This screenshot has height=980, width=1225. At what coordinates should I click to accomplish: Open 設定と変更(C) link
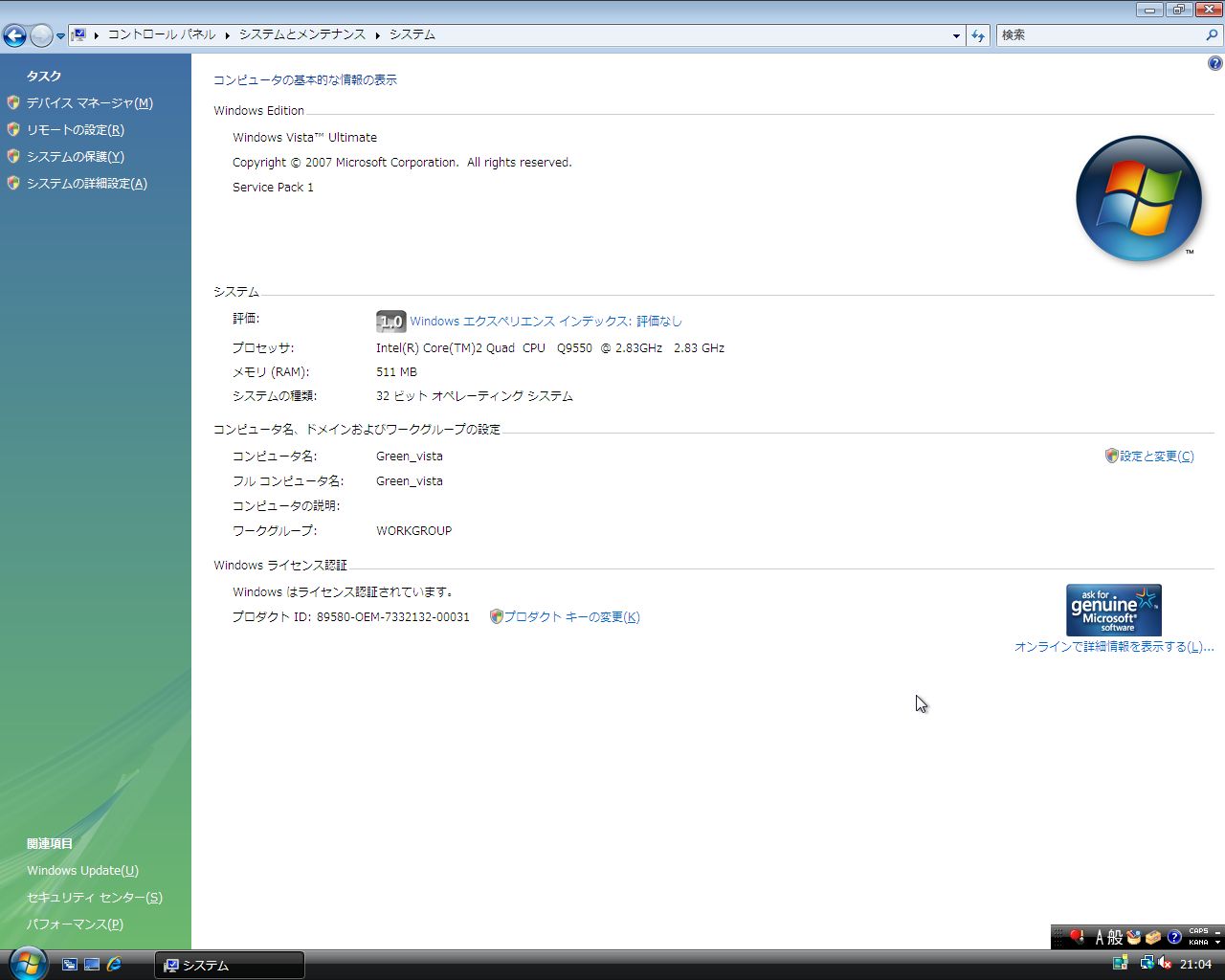[x=1156, y=457]
